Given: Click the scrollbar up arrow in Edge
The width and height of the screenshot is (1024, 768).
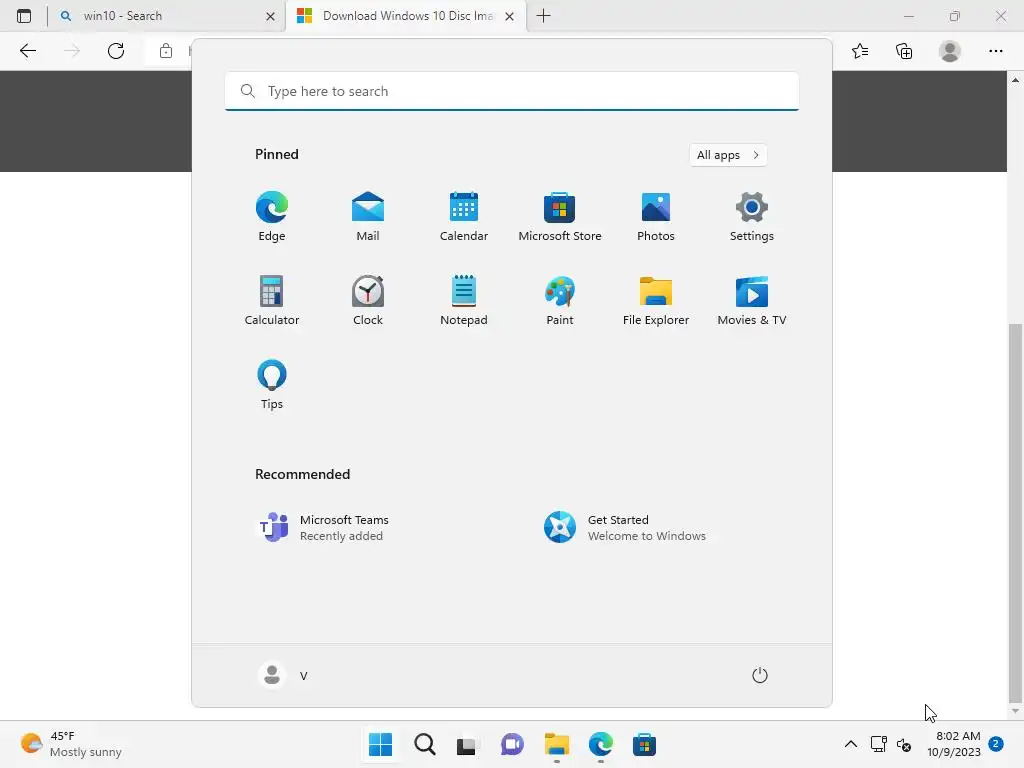Looking at the screenshot, I should click(x=1015, y=80).
